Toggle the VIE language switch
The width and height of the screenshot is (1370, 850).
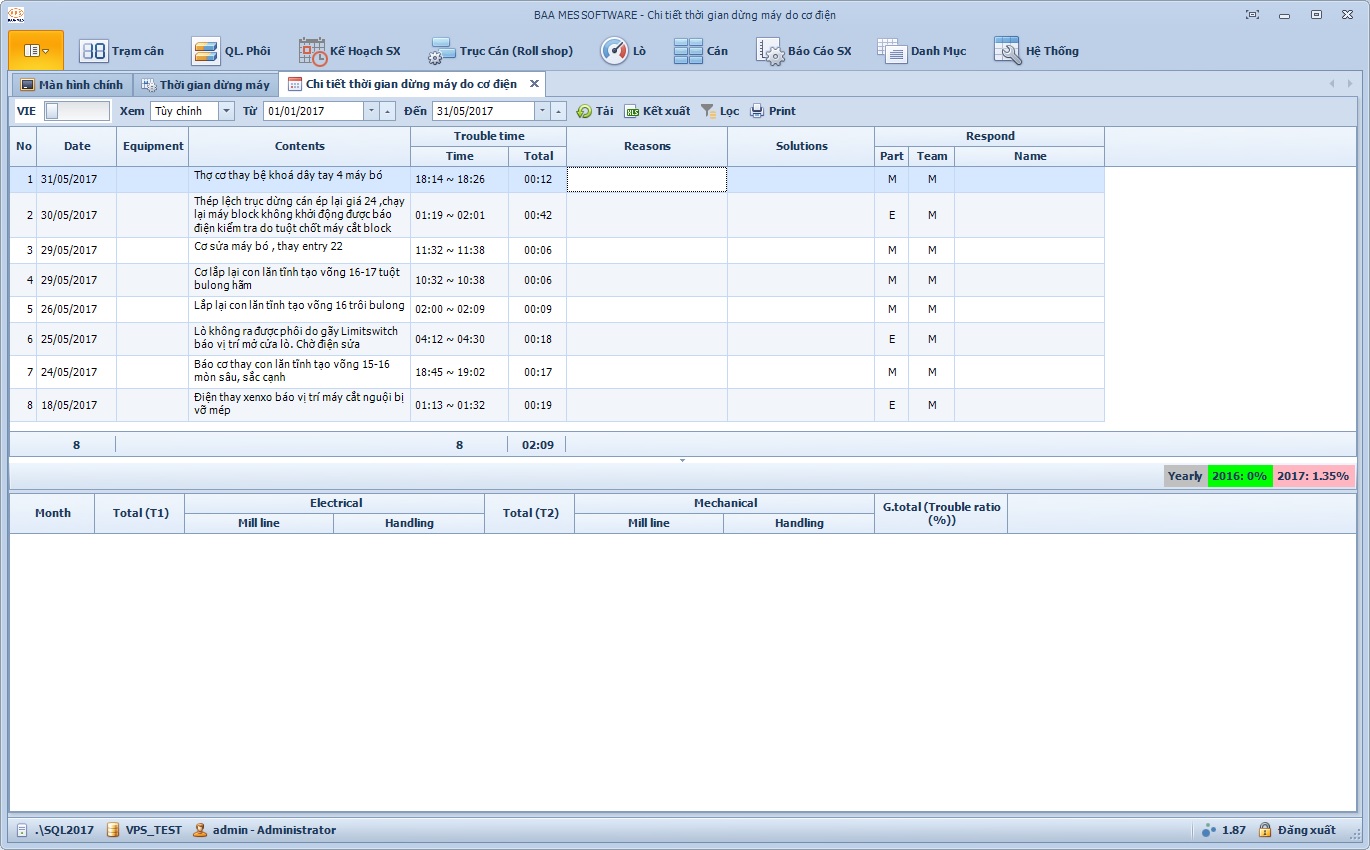click(x=76, y=111)
